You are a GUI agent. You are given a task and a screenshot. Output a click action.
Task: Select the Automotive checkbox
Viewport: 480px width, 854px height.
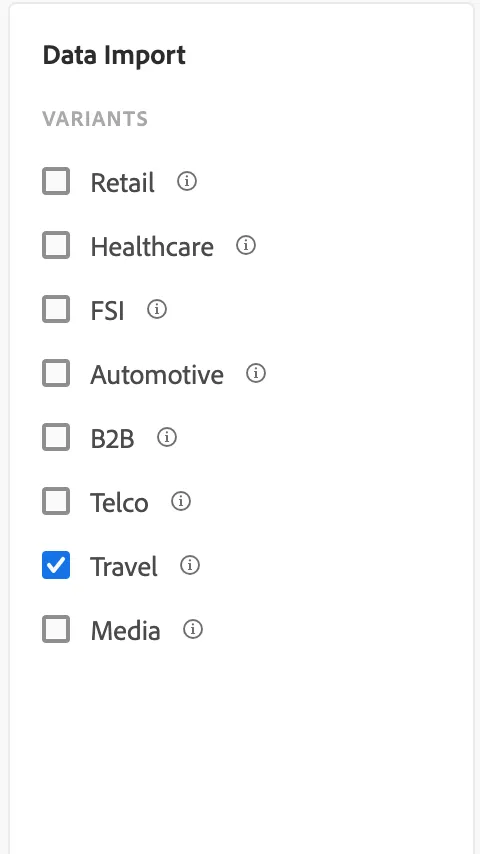tap(56, 373)
